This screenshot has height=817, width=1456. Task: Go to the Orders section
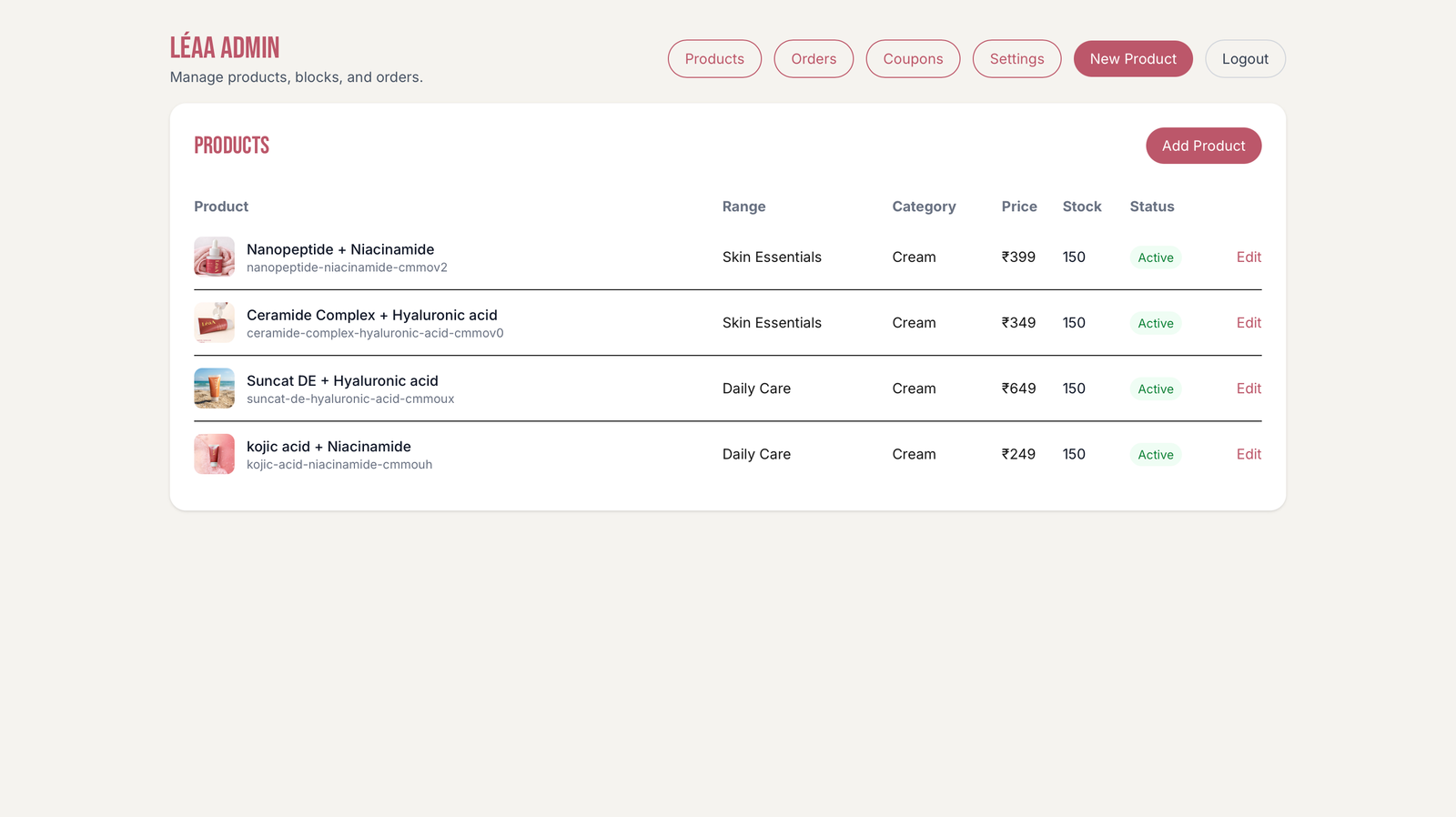coord(814,59)
